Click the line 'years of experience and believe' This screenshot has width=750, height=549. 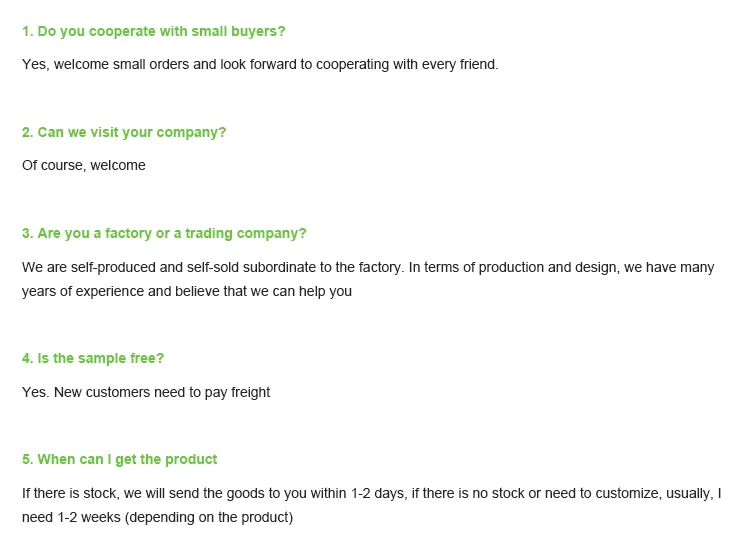(187, 291)
